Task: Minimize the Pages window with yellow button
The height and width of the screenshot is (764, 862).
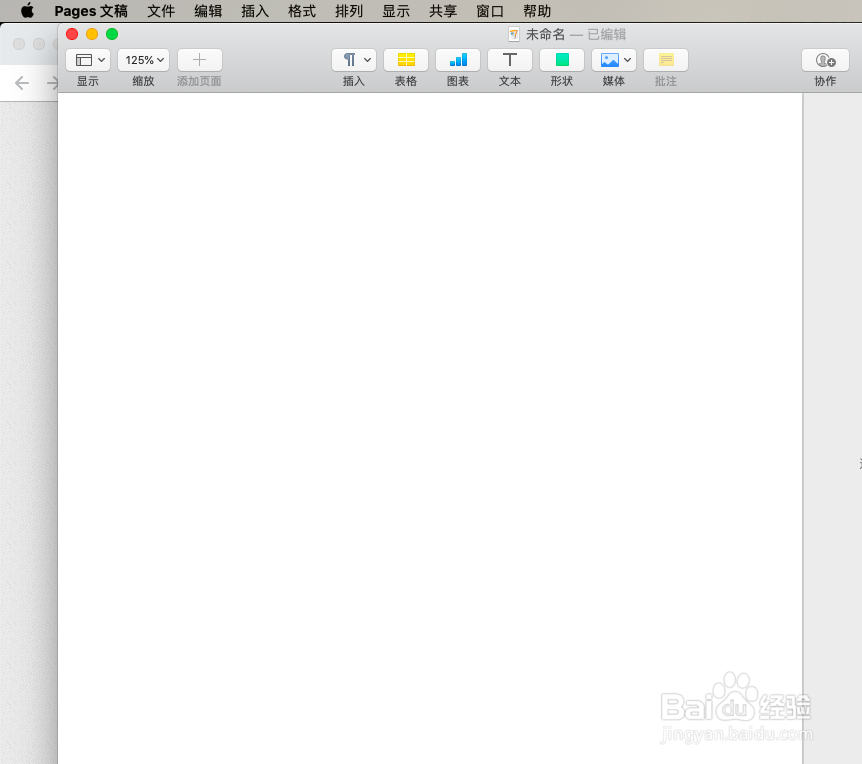Action: point(92,34)
